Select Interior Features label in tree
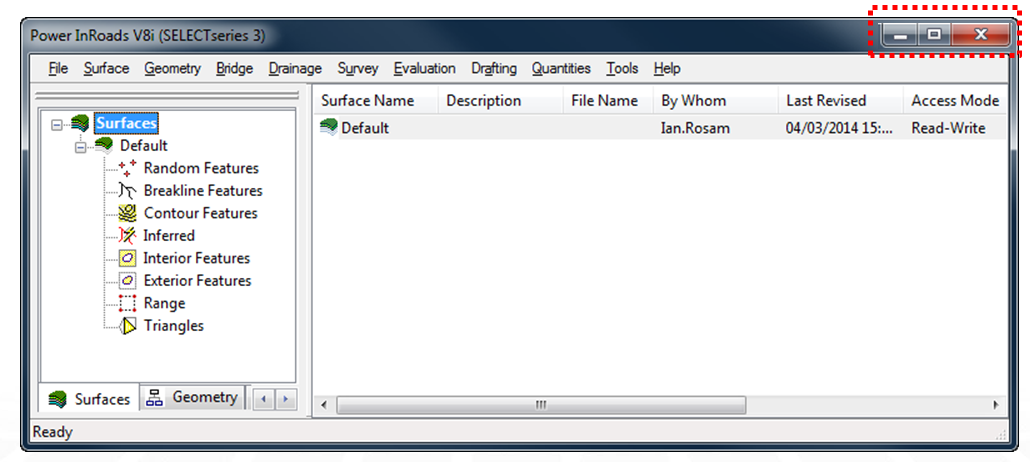 [196, 258]
